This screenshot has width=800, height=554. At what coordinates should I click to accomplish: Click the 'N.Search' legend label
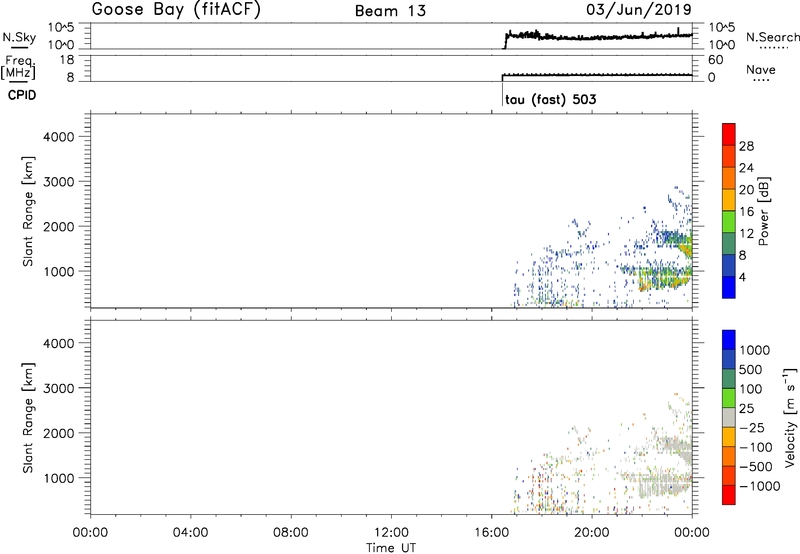coord(773,37)
